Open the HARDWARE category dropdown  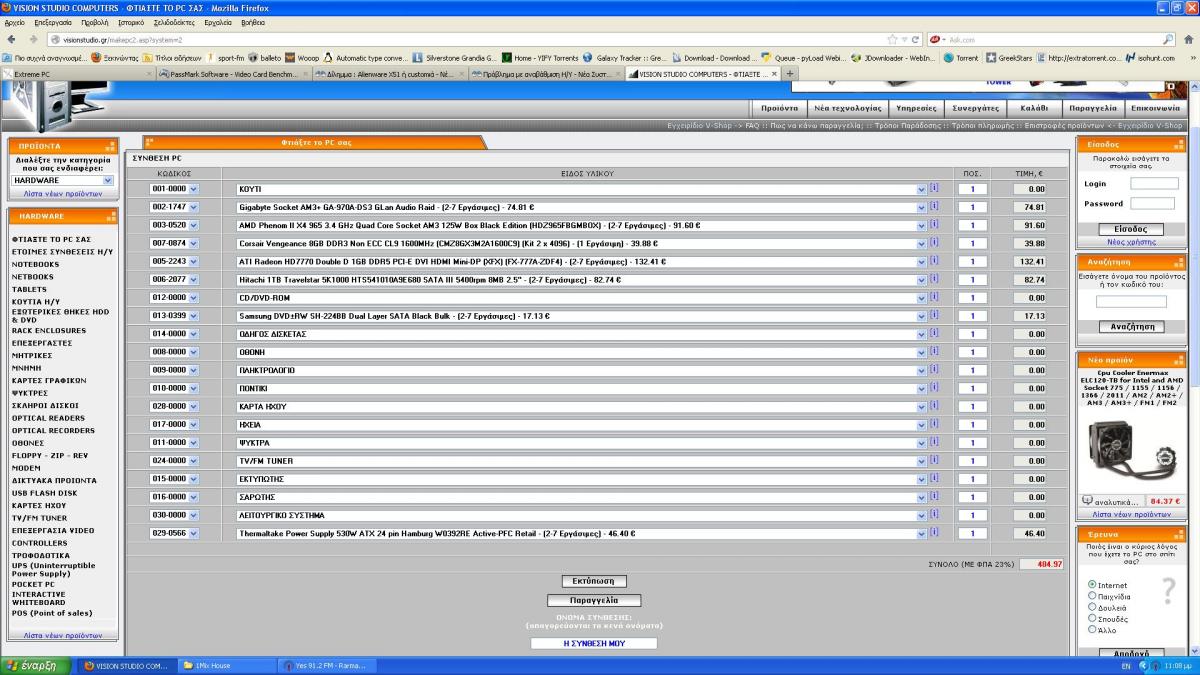pos(63,180)
